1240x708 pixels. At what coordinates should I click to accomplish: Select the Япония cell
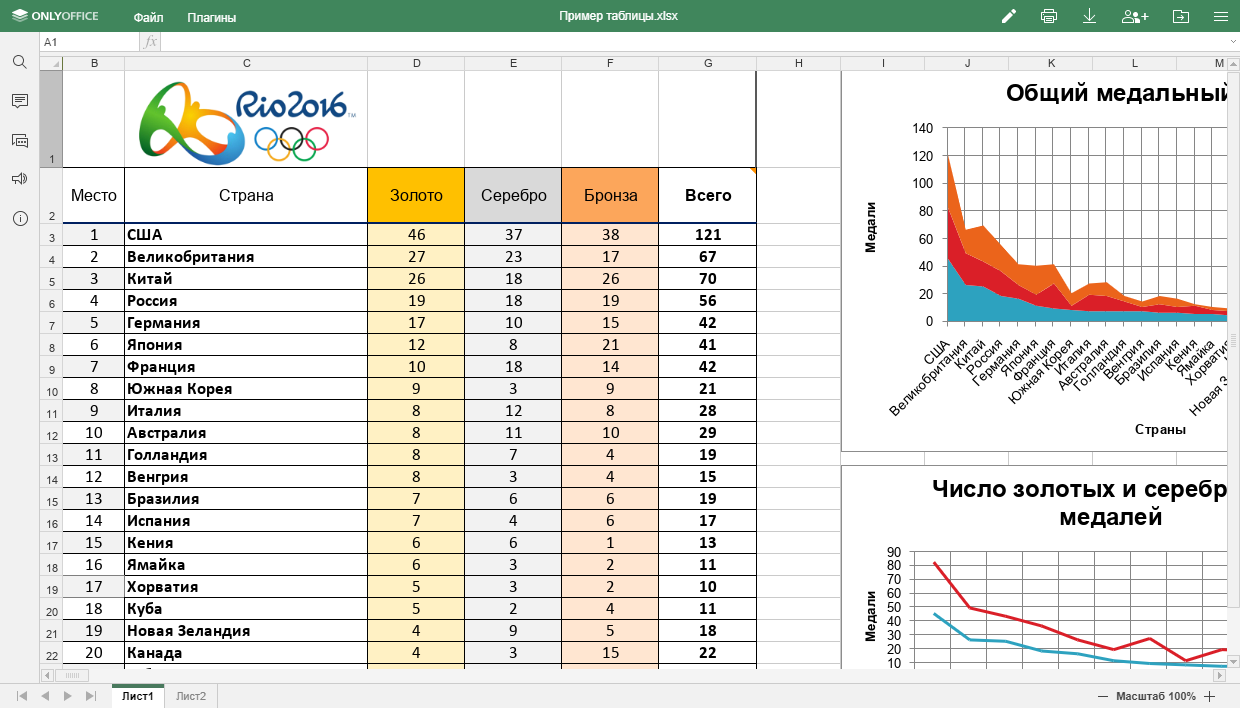coord(246,345)
